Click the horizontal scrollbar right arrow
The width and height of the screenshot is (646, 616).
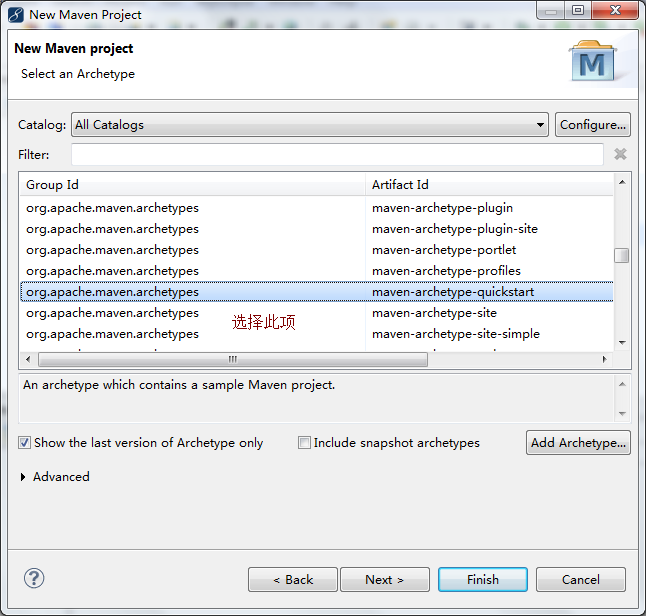[x=604, y=359]
